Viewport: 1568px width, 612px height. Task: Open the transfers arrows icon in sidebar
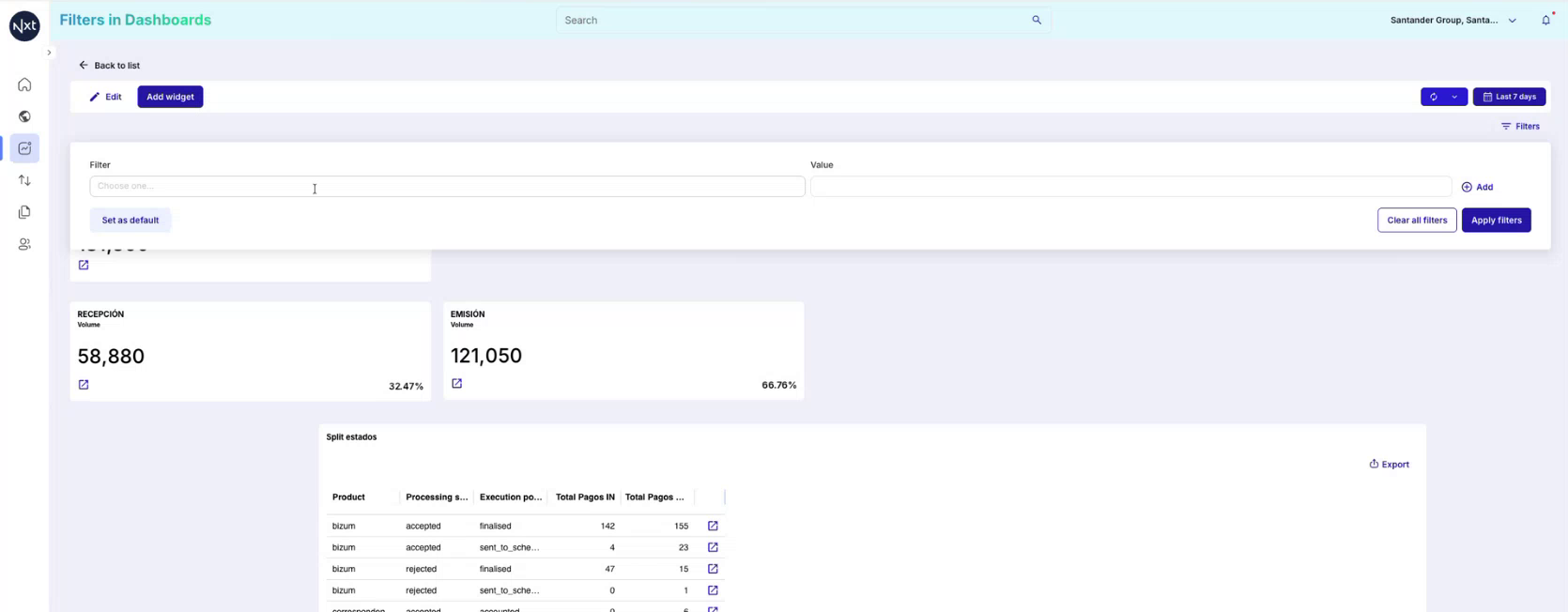(x=24, y=180)
